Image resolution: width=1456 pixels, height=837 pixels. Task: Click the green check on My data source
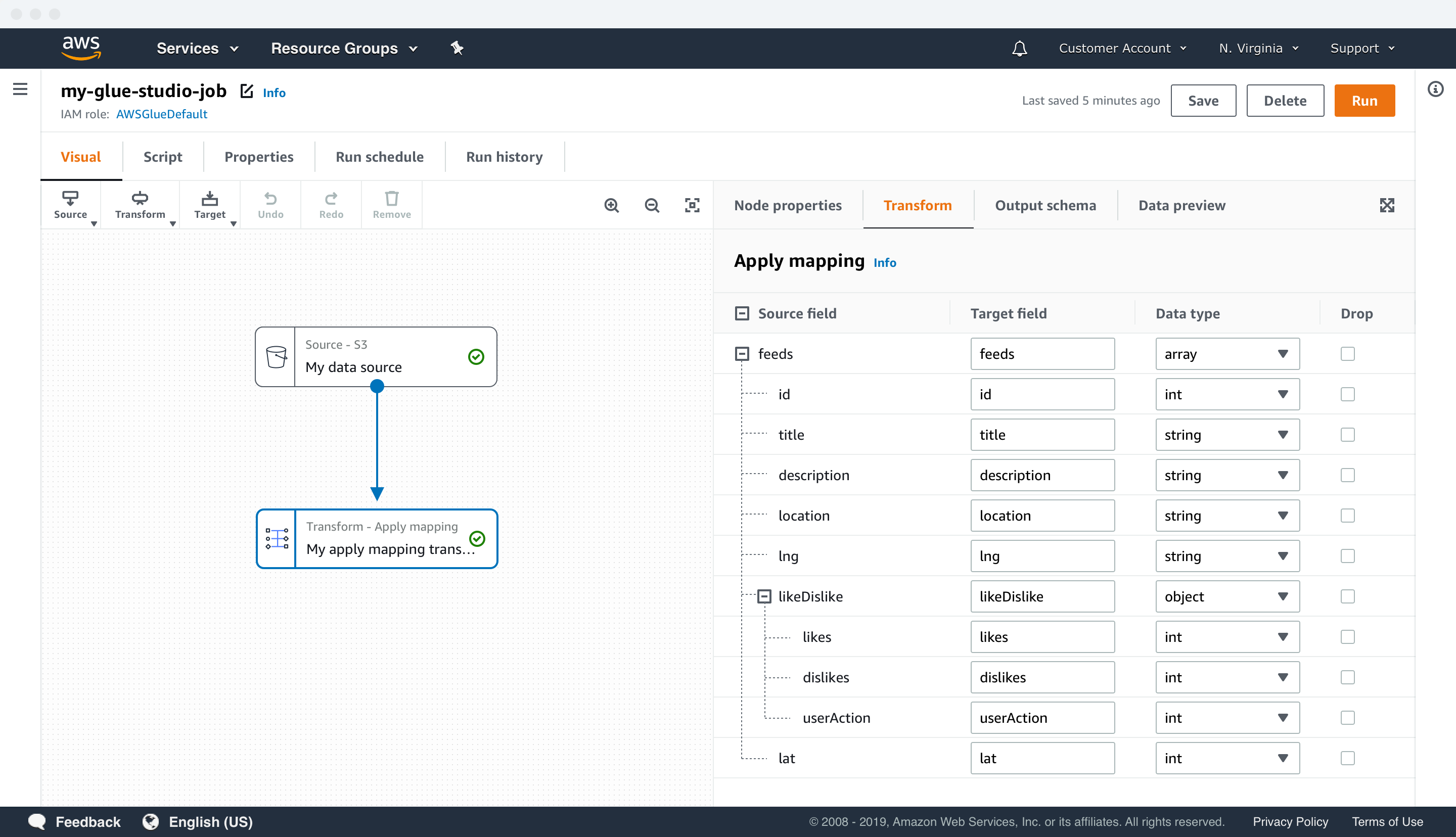(x=476, y=357)
